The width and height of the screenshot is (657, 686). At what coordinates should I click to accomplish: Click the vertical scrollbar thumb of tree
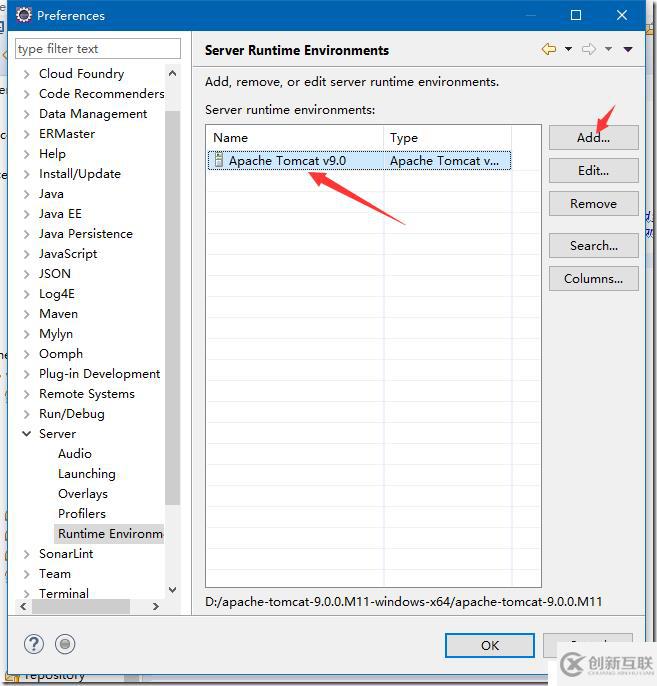pos(173,308)
